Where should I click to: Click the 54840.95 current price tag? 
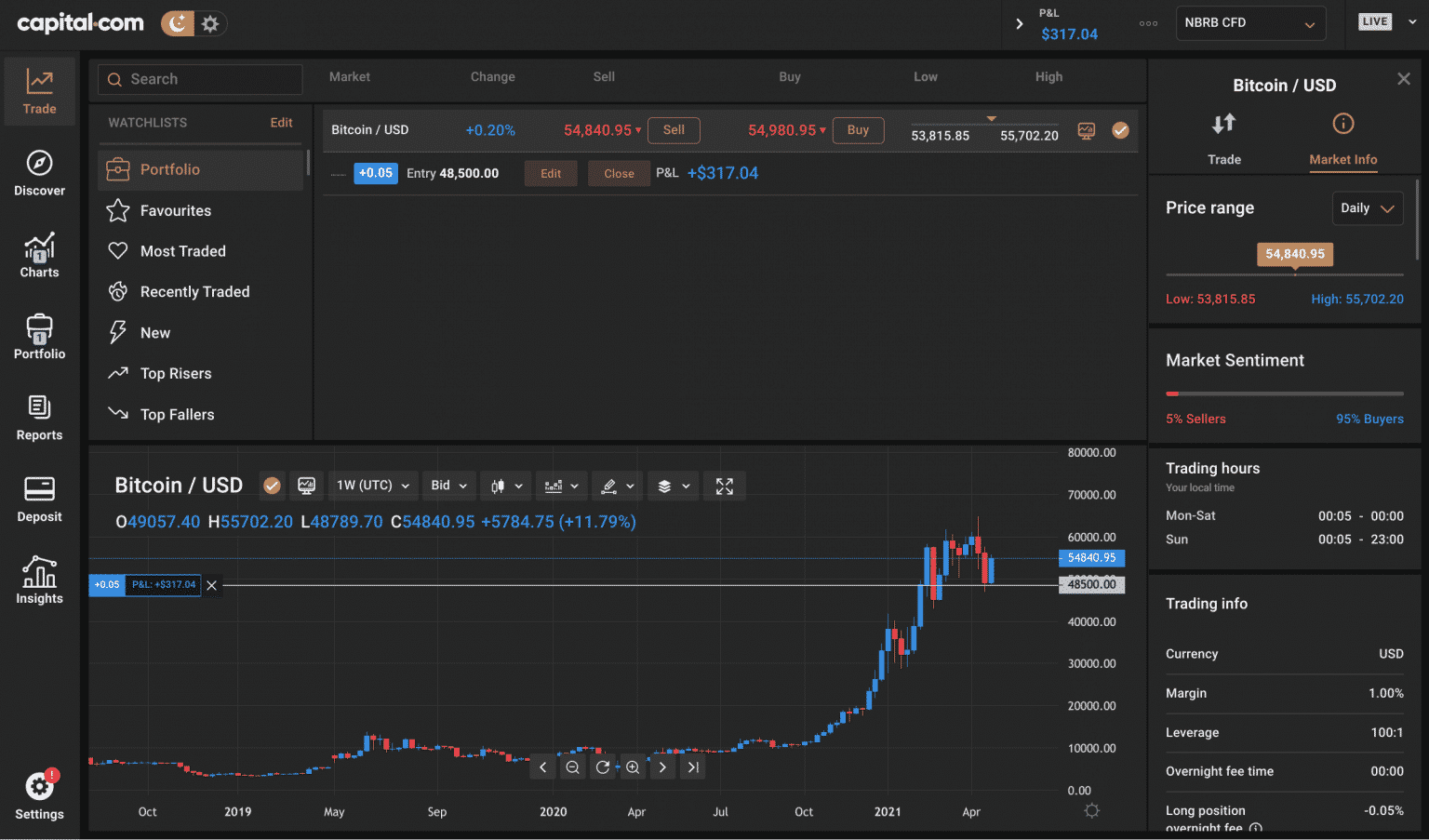coord(1092,558)
